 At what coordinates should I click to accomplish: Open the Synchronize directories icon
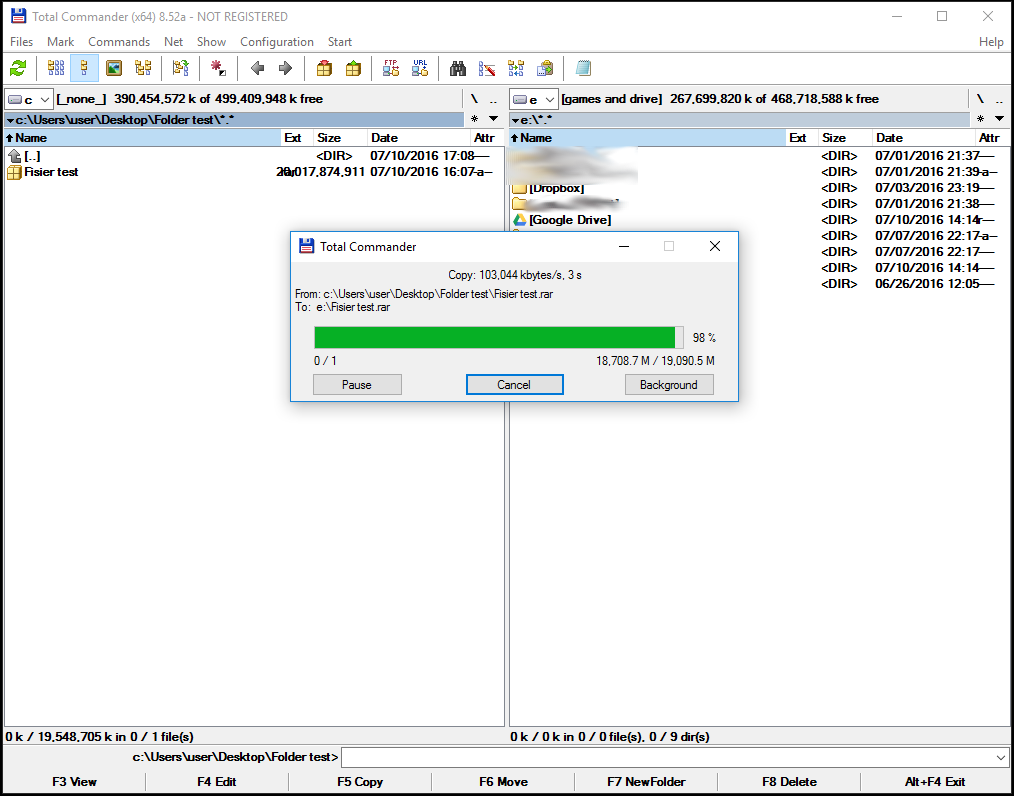click(515, 68)
